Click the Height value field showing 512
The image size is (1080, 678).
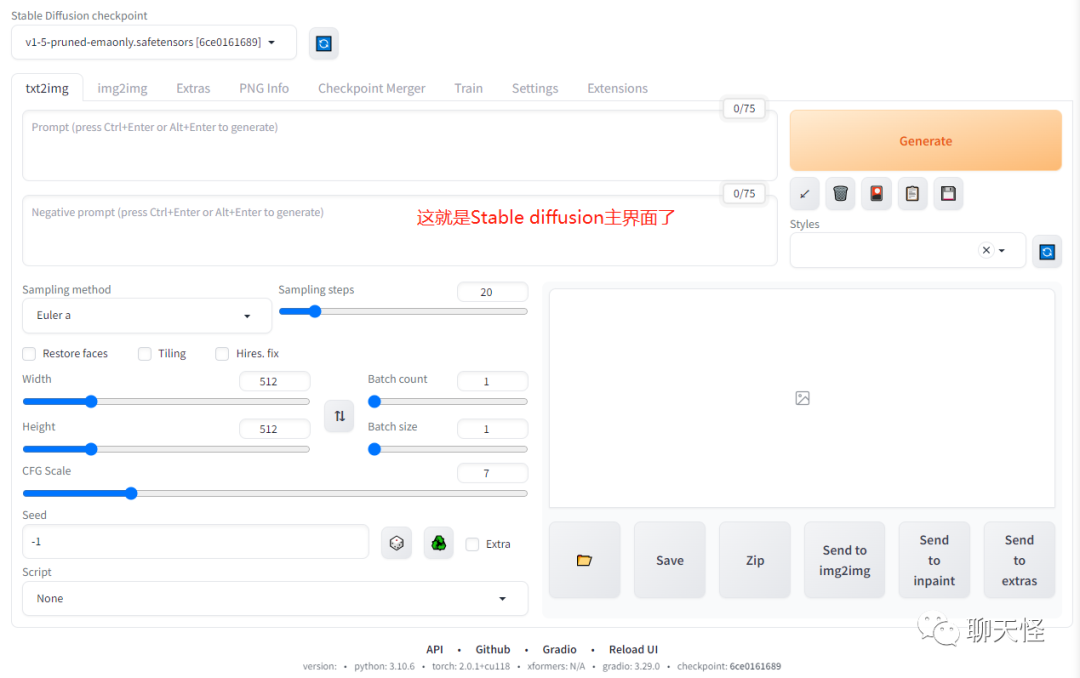click(x=275, y=429)
